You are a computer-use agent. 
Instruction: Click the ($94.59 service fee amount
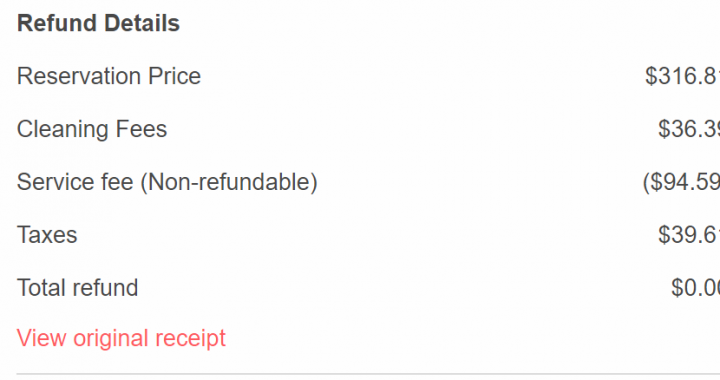[x=681, y=182]
